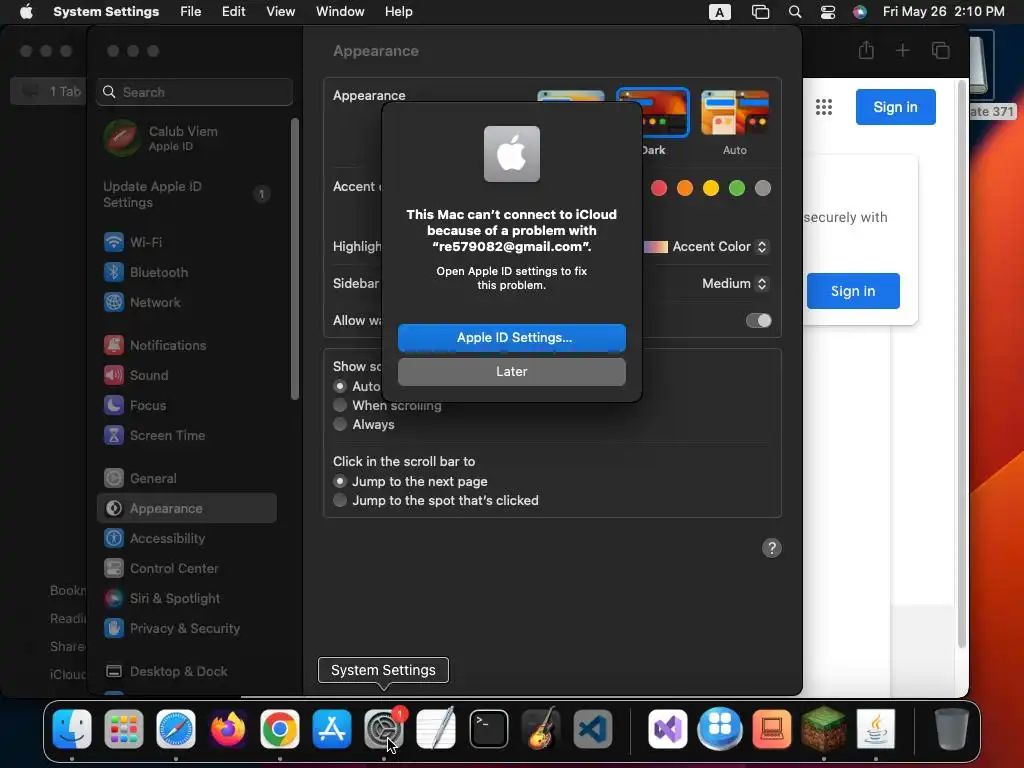Launch Safari from the dock
This screenshot has height=768, width=1024.
coord(176,729)
